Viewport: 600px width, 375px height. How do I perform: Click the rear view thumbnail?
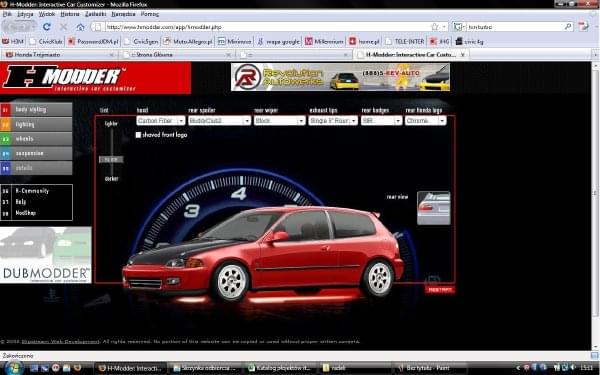[x=434, y=208]
